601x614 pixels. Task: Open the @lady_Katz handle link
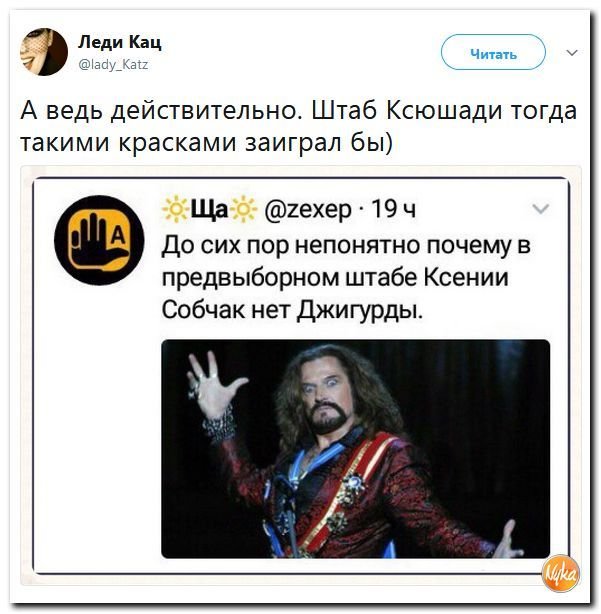(x=114, y=64)
